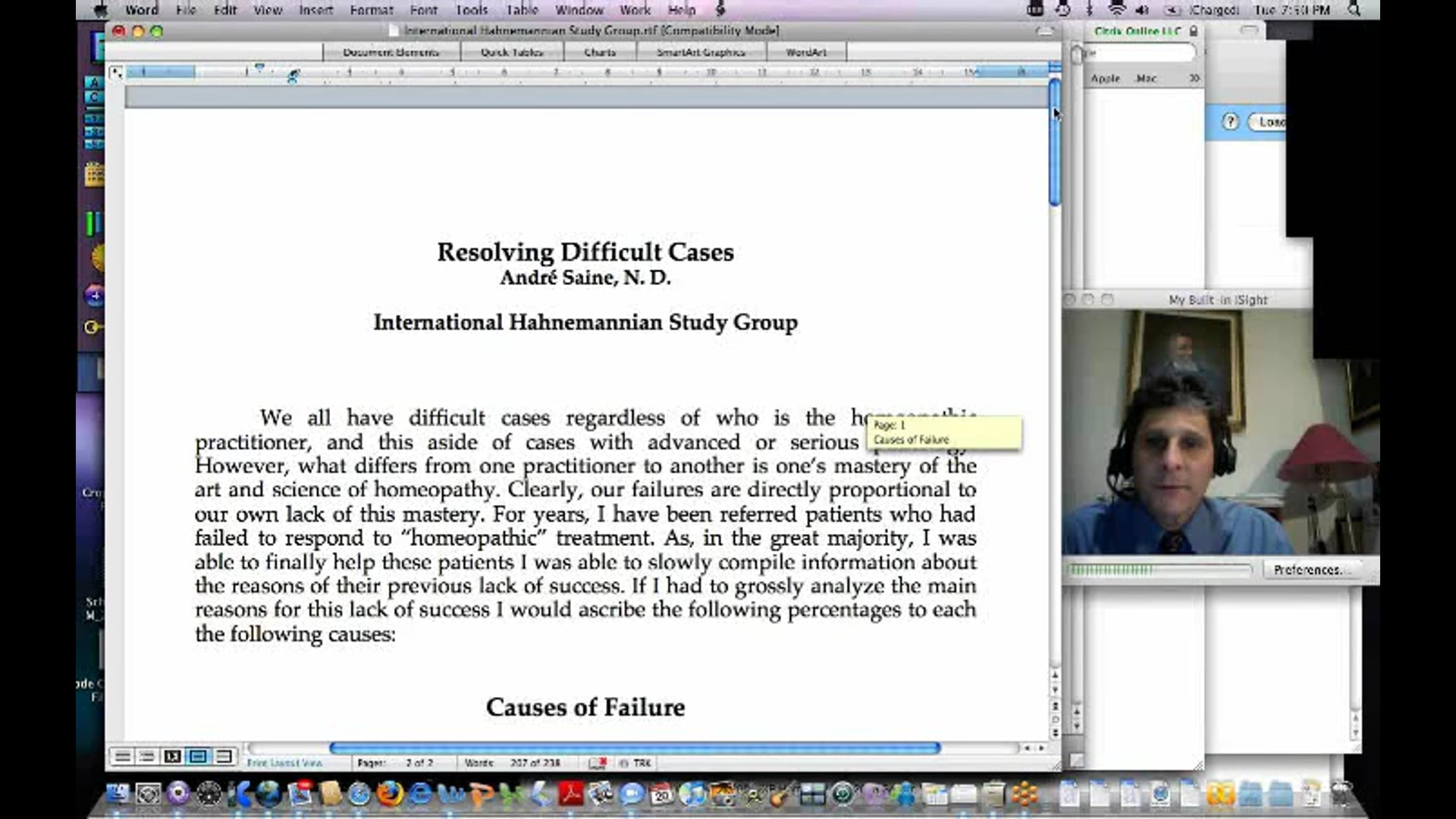Image resolution: width=1456 pixels, height=819 pixels.
Task: Click the search field in the Citrix window
Action: pyautogui.click(x=1136, y=53)
